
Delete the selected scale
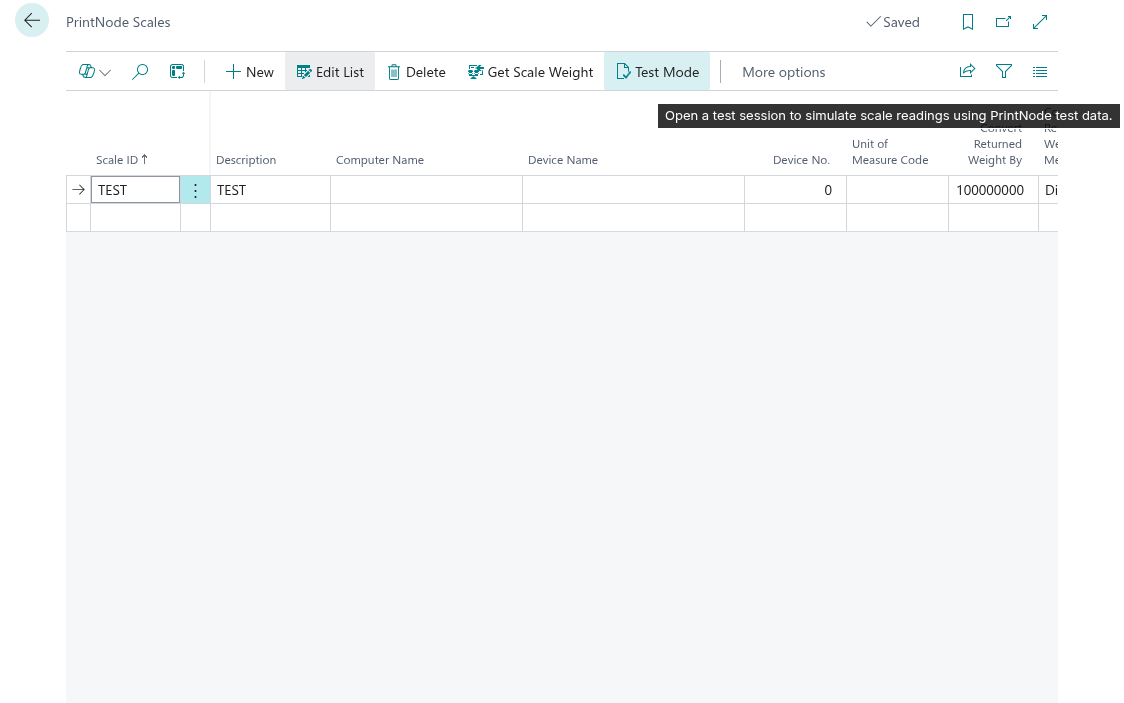click(416, 72)
